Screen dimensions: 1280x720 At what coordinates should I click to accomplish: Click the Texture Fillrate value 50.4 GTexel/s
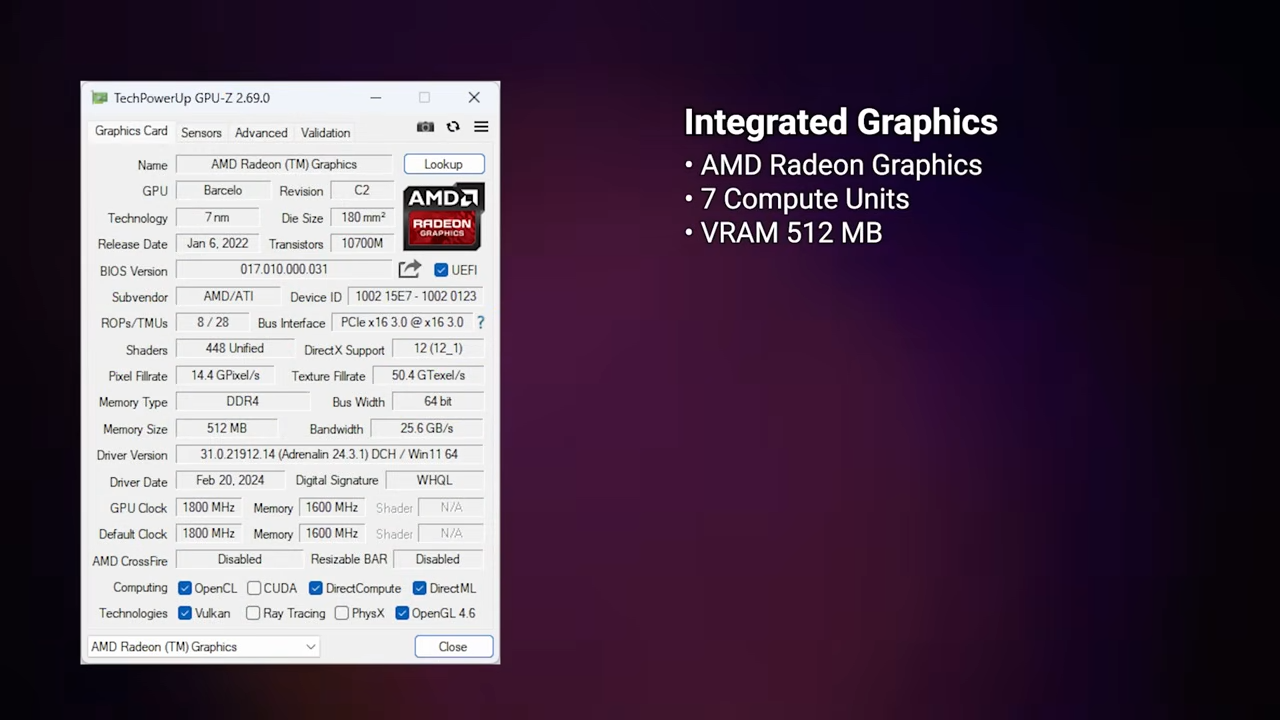click(x=428, y=375)
